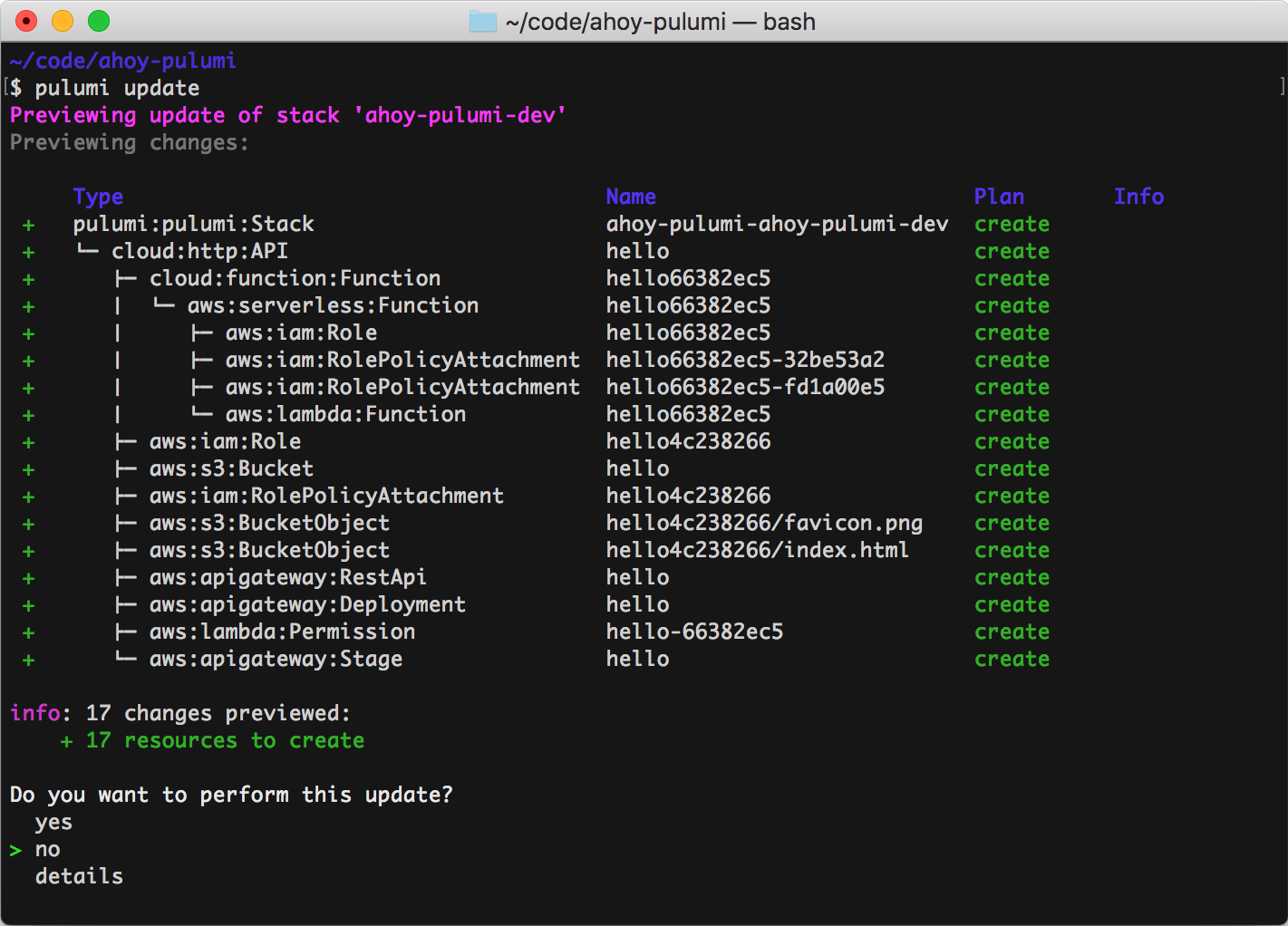The width and height of the screenshot is (1288, 926).
Task: Click the 'create' plan for pulumi:pulumi:Stack
Action: click(x=1012, y=224)
